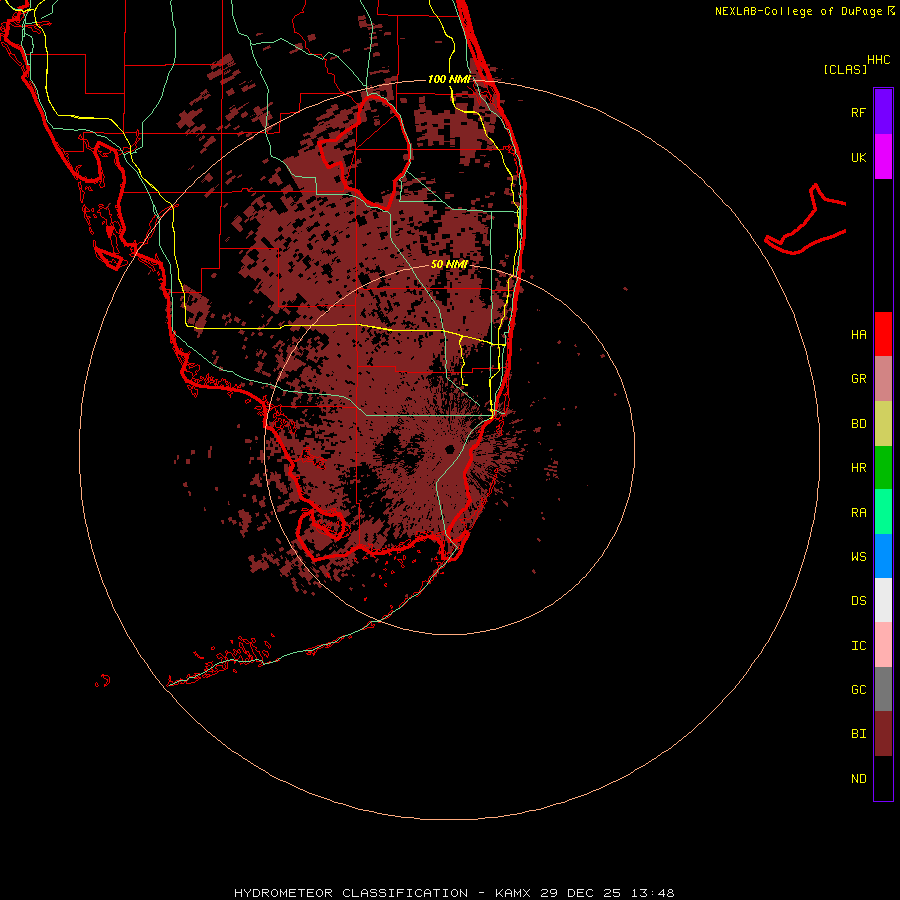Image resolution: width=900 pixels, height=900 pixels.
Task: Click the black radar site dot
Action: tap(450, 449)
